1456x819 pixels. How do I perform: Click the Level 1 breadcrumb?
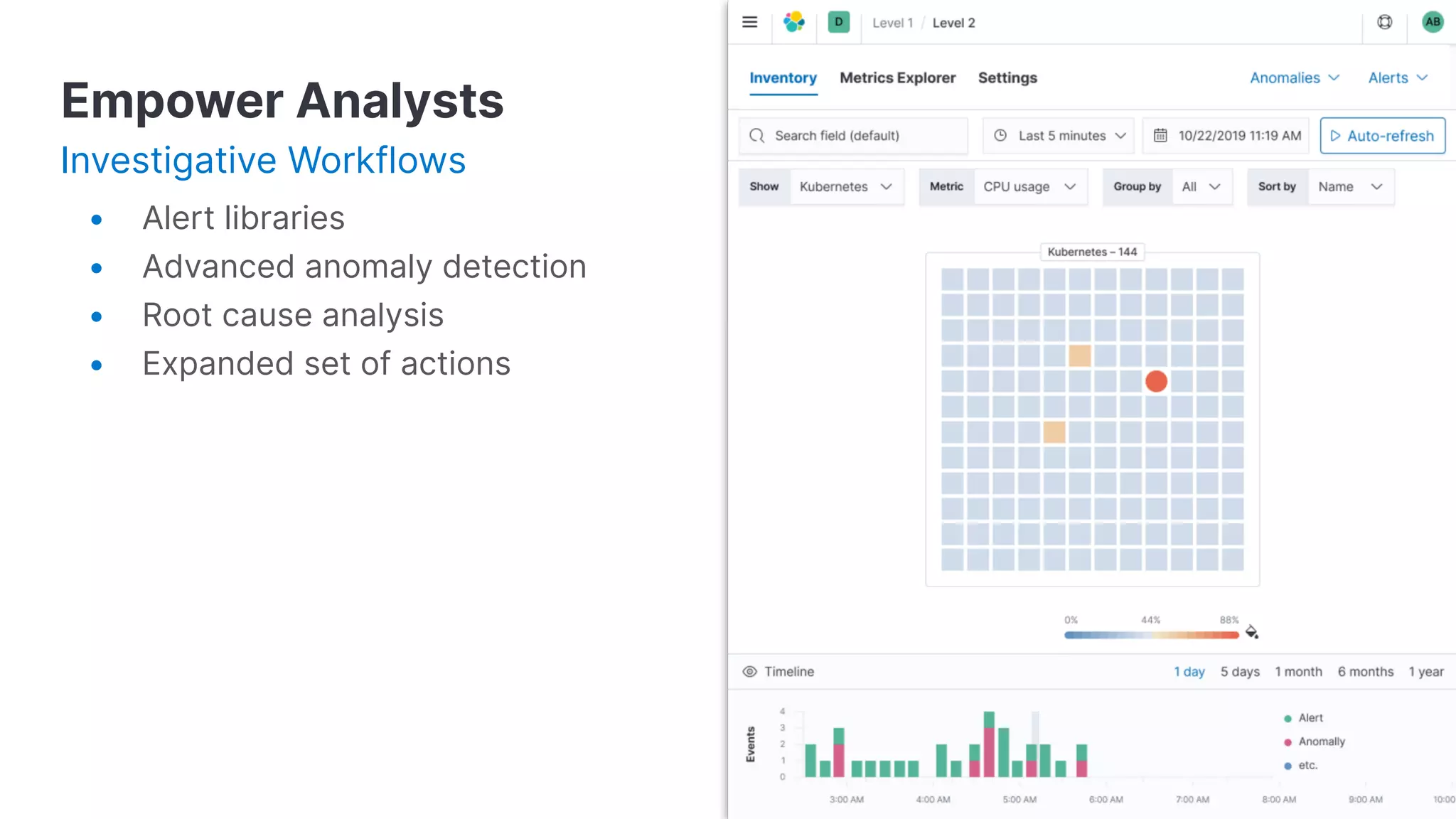point(892,23)
